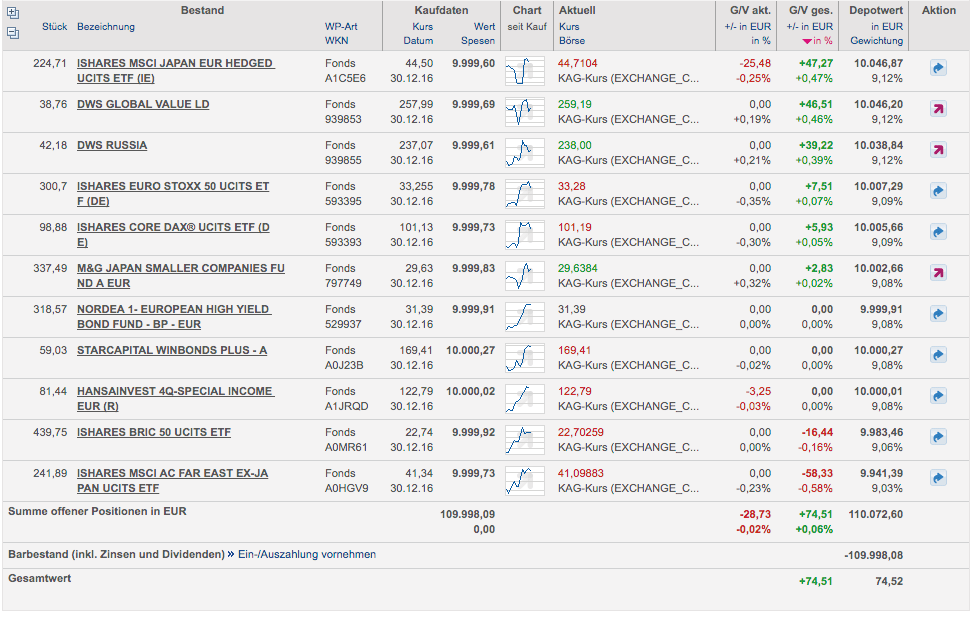
Task: Open the mini chart for HANSAINVEST 4Q-SPECIAL INCOME
Action: (525, 399)
